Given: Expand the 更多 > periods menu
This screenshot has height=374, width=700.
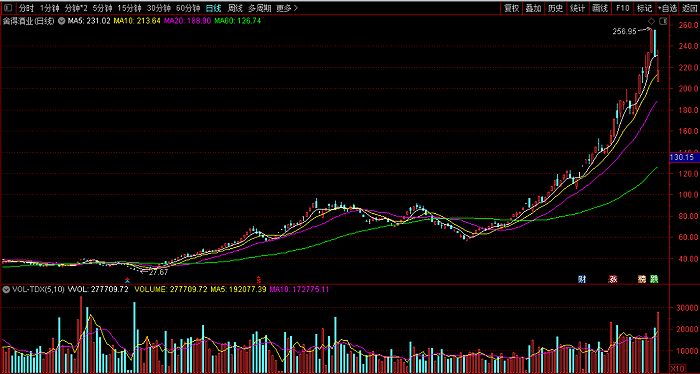Looking at the screenshot, I should pos(287,8).
